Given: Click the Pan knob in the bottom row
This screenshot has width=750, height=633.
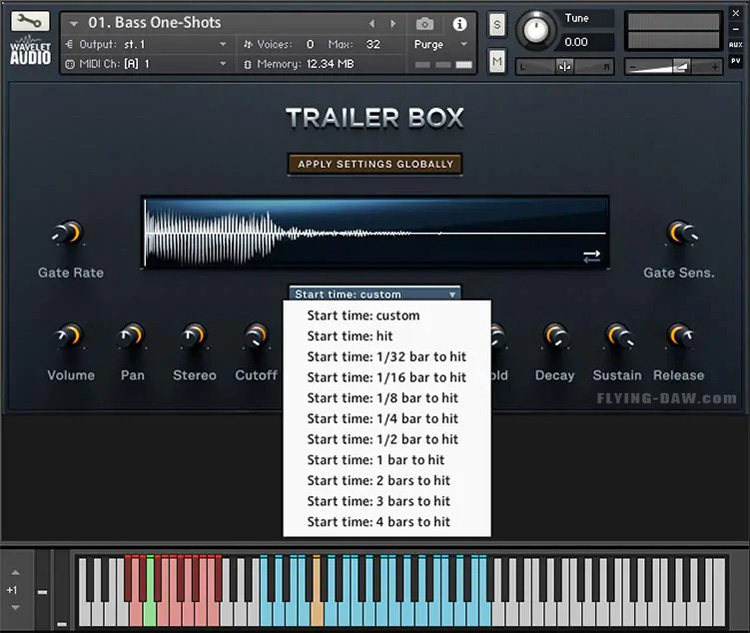Looking at the screenshot, I should pos(132,336).
